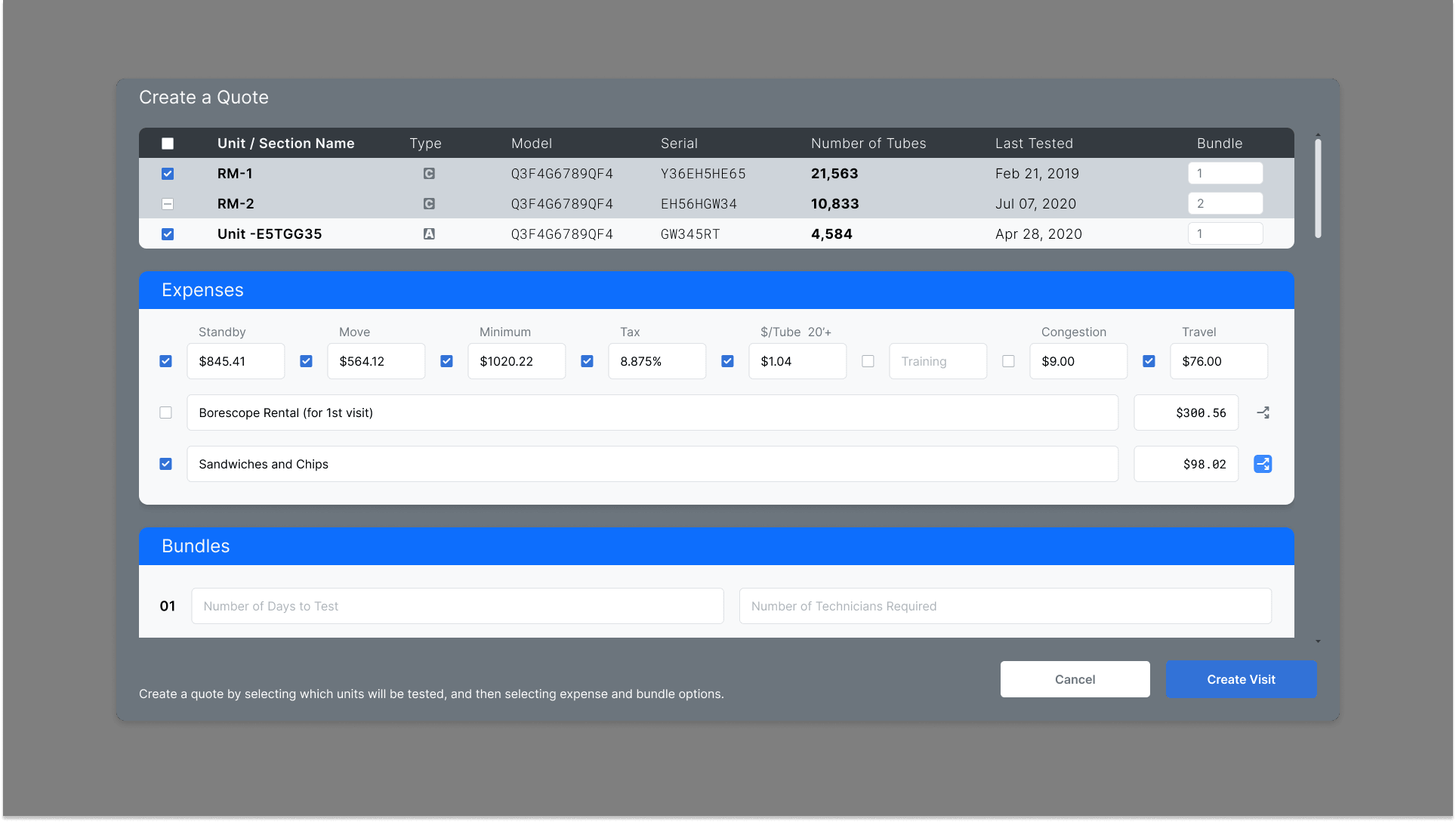Edit the Travel $76.00 field

pos(1219,361)
